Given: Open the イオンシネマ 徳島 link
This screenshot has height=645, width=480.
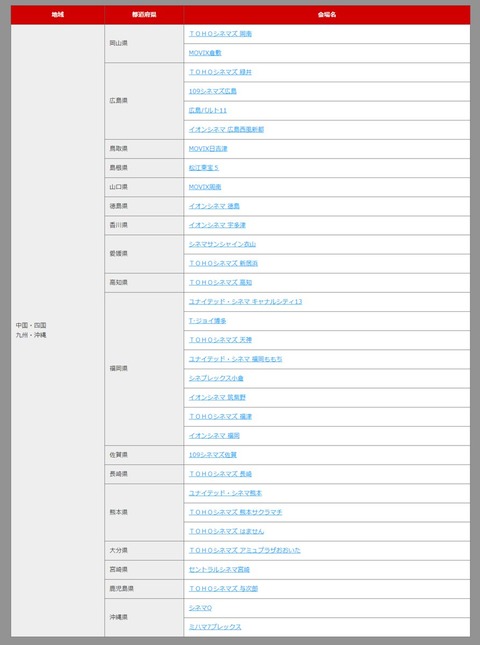Looking at the screenshot, I should pyautogui.click(x=214, y=206).
